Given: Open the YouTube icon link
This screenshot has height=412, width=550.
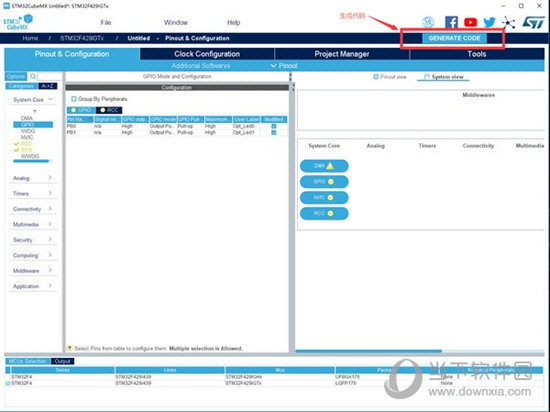Looking at the screenshot, I should pyautogui.click(x=470, y=22).
